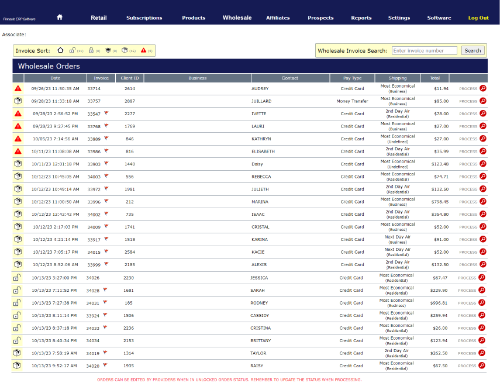Click the package icon on CRISTAL's order

click(18, 227)
